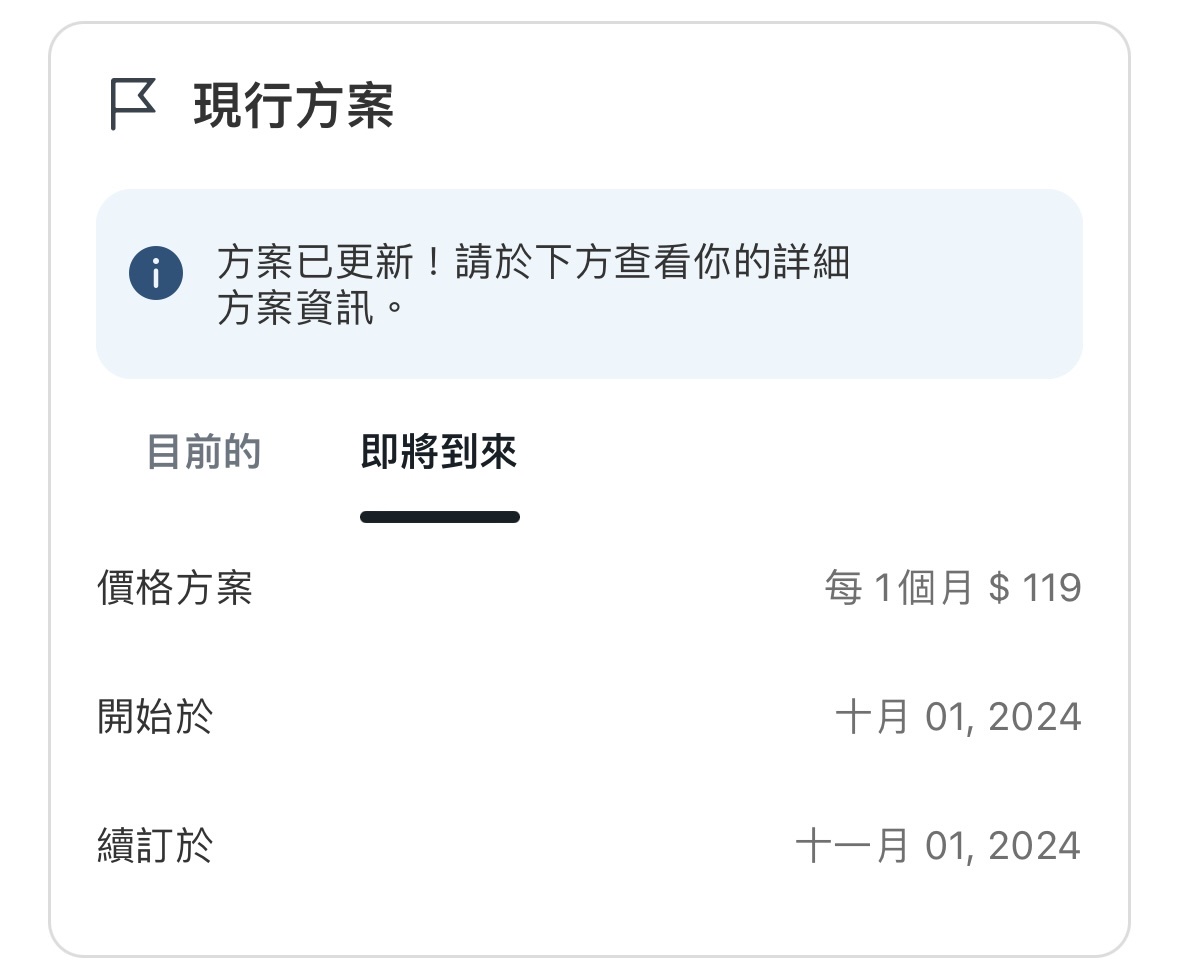Click the 十月 month text in start row
Screen dimensions: 1179x963
pos(872,717)
